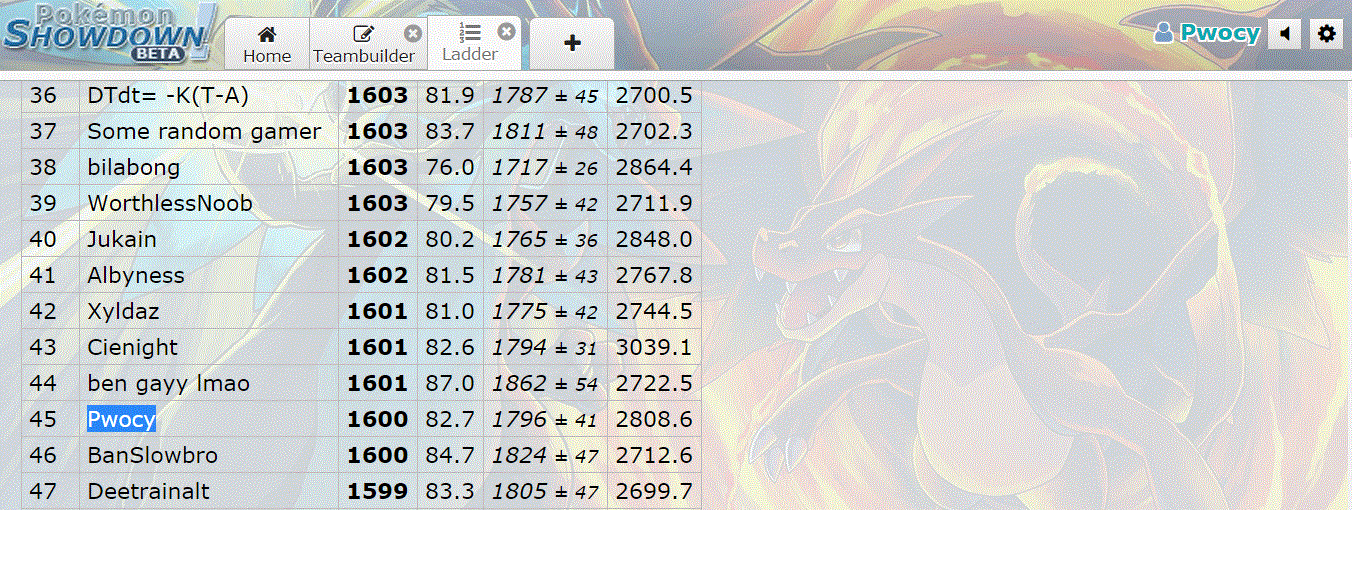Click COIL value 2864.4
Viewport: 1366px width, 574px height.
tap(654, 168)
